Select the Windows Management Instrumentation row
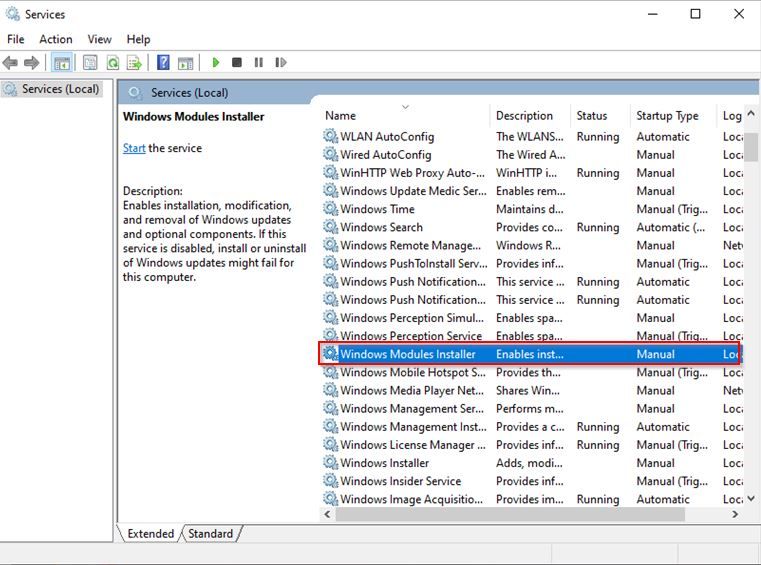Viewport: 761px width, 565px height. [532, 427]
